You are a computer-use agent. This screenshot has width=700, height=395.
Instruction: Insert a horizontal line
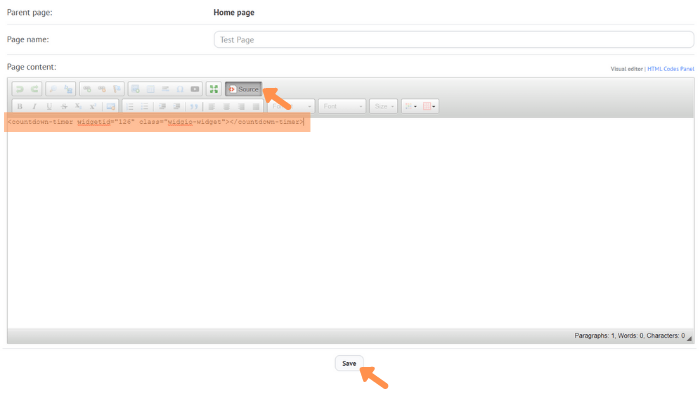pyautogui.click(x=165, y=89)
